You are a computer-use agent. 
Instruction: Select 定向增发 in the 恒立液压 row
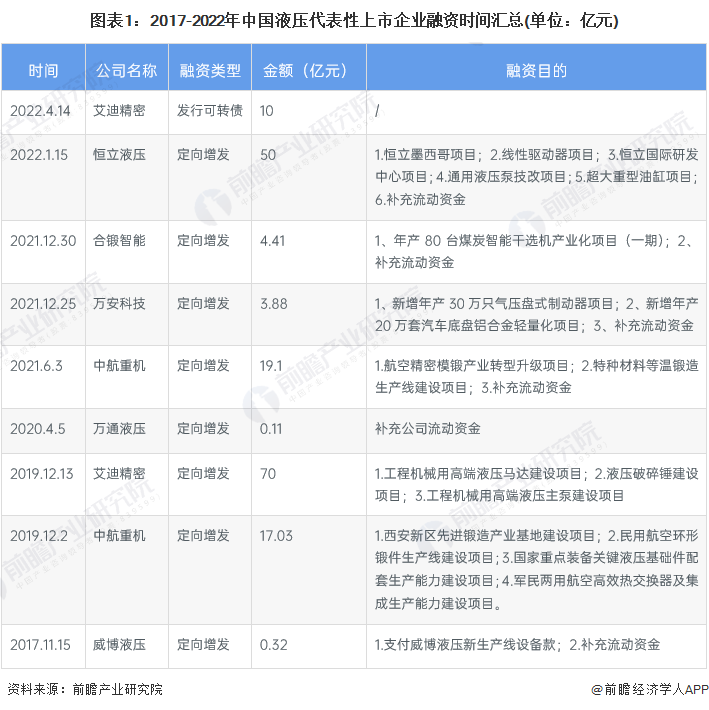203,155
